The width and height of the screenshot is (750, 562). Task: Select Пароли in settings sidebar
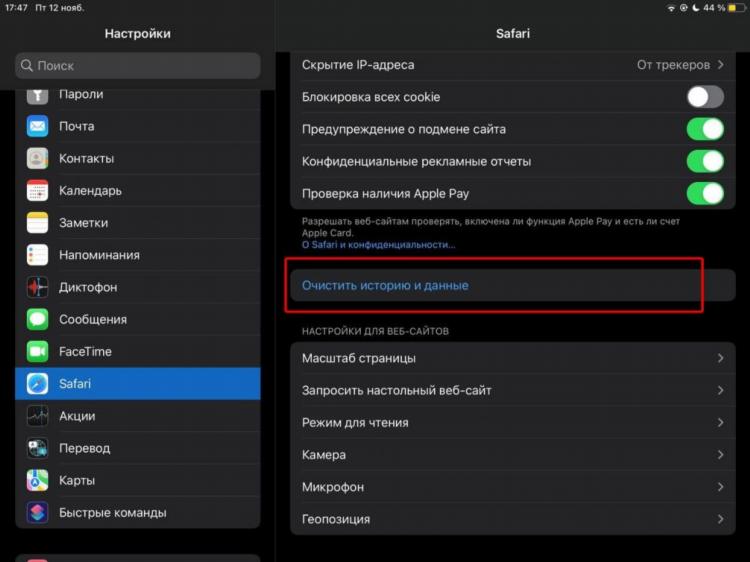tap(138, 97)
